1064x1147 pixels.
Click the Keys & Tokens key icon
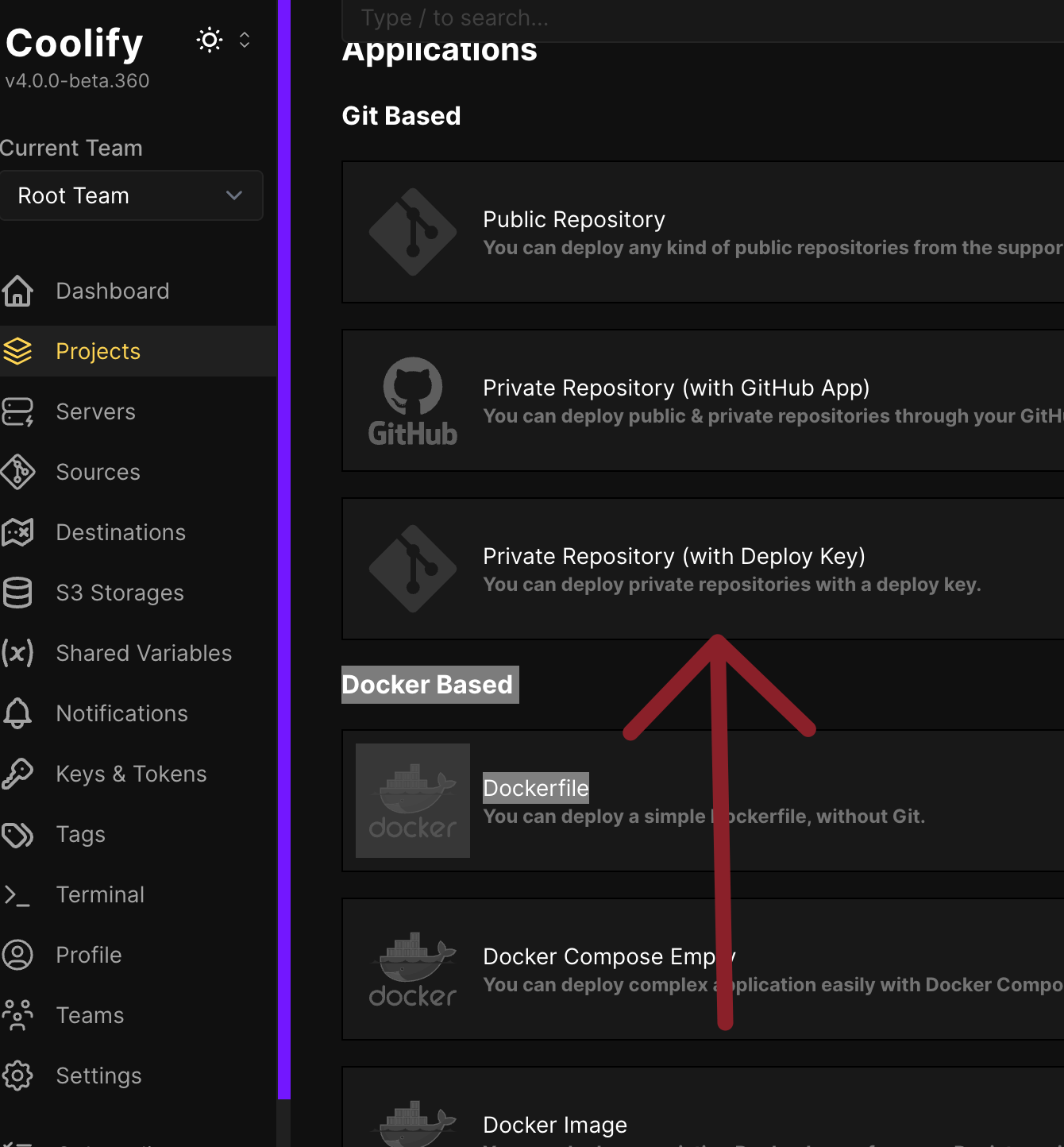coord(17,774)
